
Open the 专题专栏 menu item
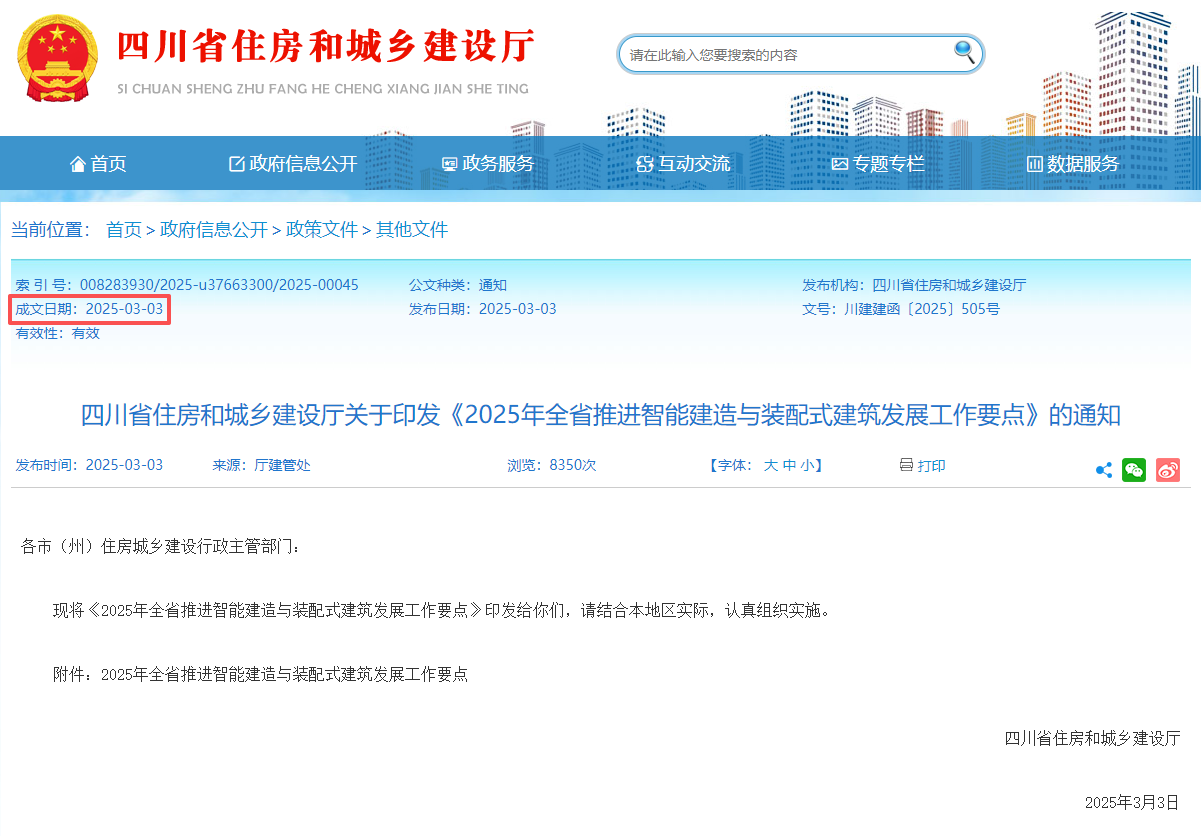click(x=878, y=164)
